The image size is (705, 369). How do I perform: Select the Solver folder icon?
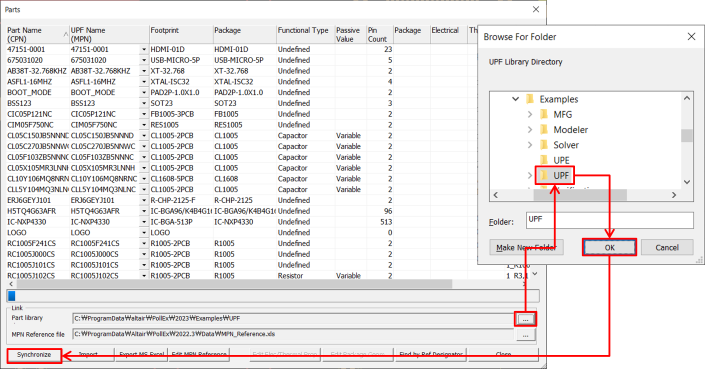[544, 145]
